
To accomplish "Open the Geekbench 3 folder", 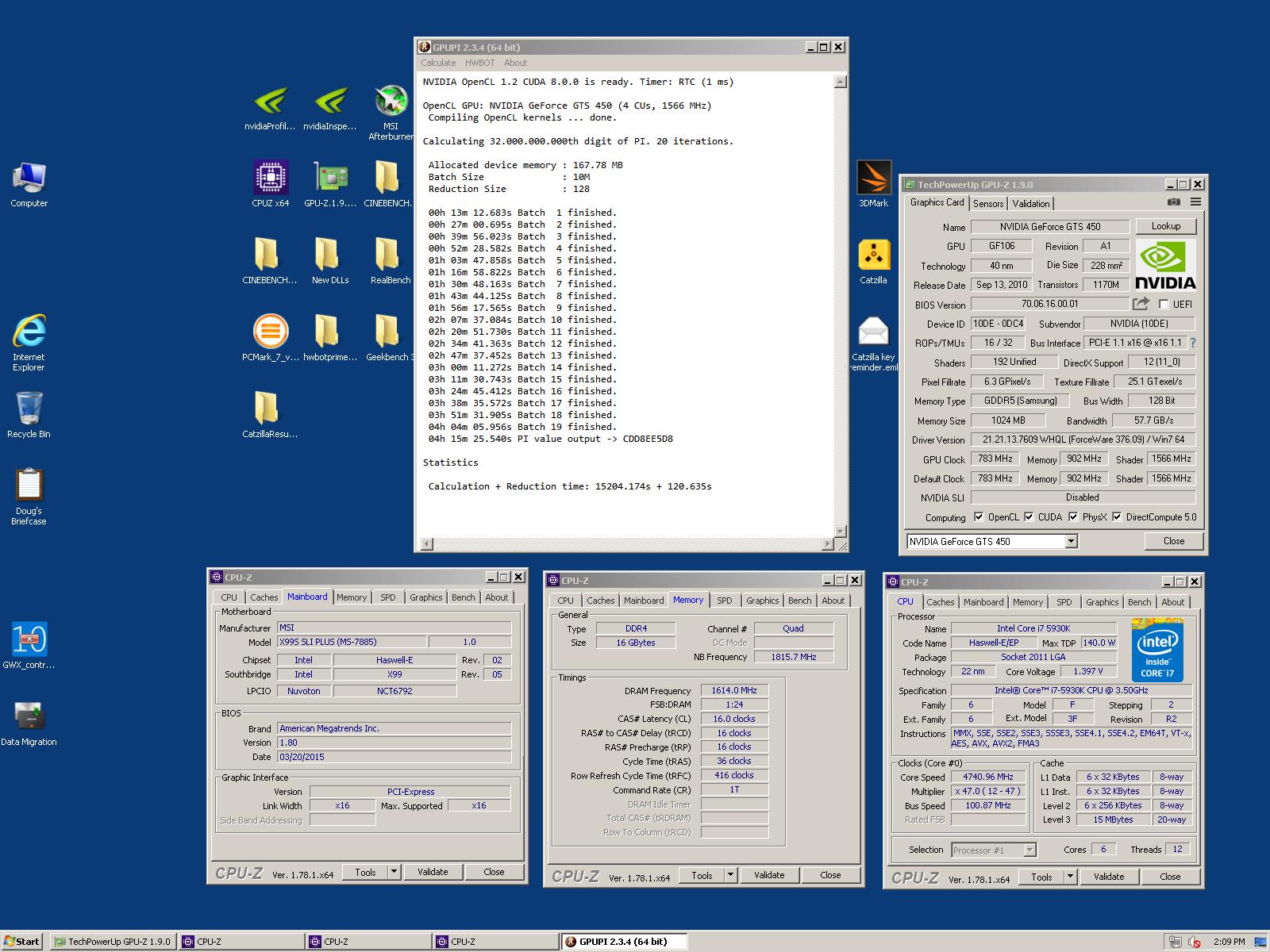I will [389, 338].
